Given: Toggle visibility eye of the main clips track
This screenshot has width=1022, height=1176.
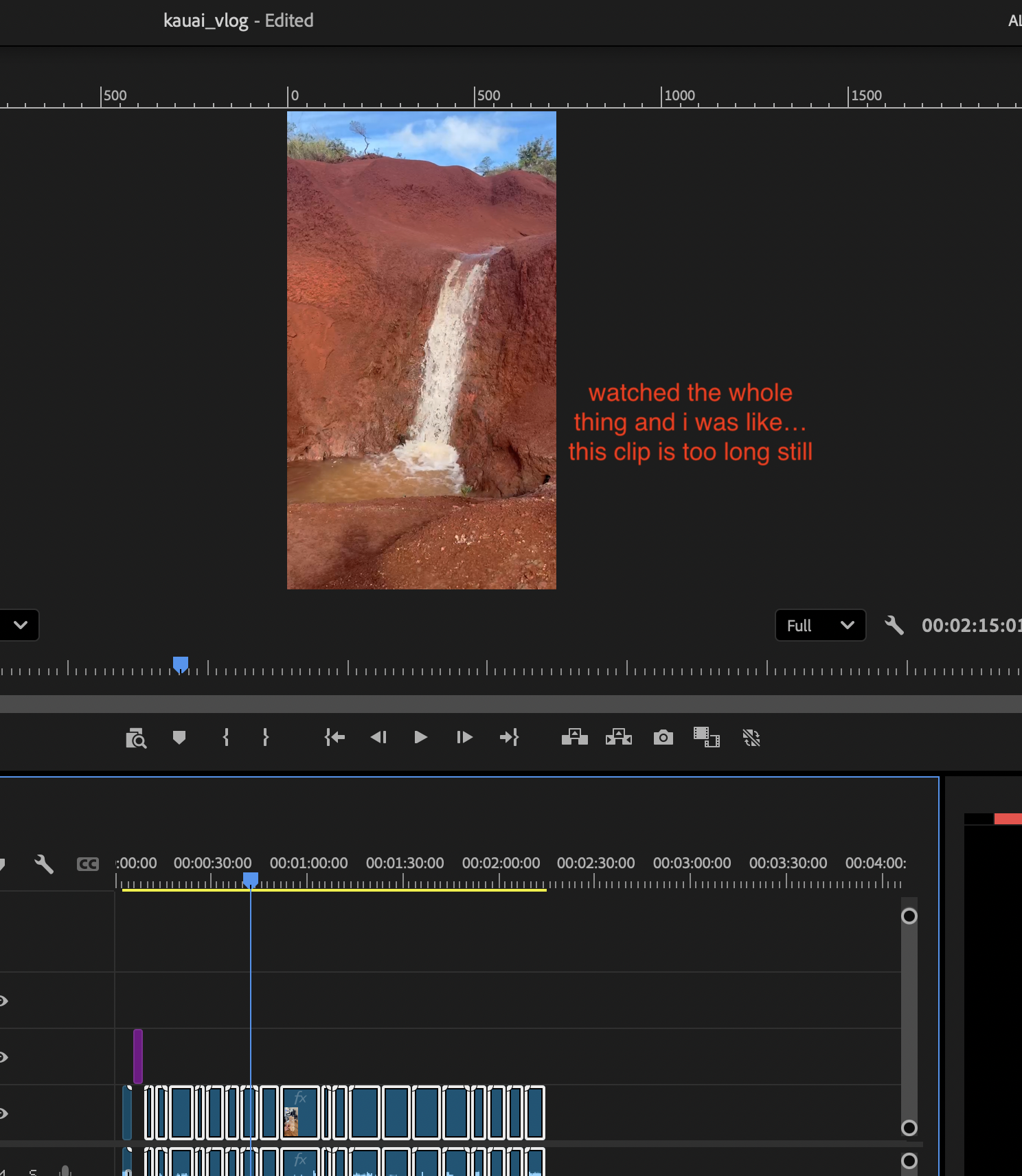Looking at the screenshot, I should 3,1113.
